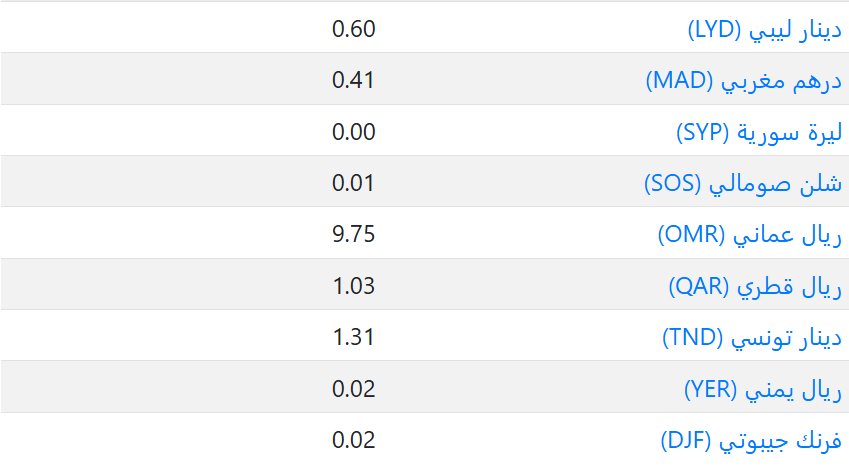Click the 0.00 rate for SYP

[x=353, y=132]
